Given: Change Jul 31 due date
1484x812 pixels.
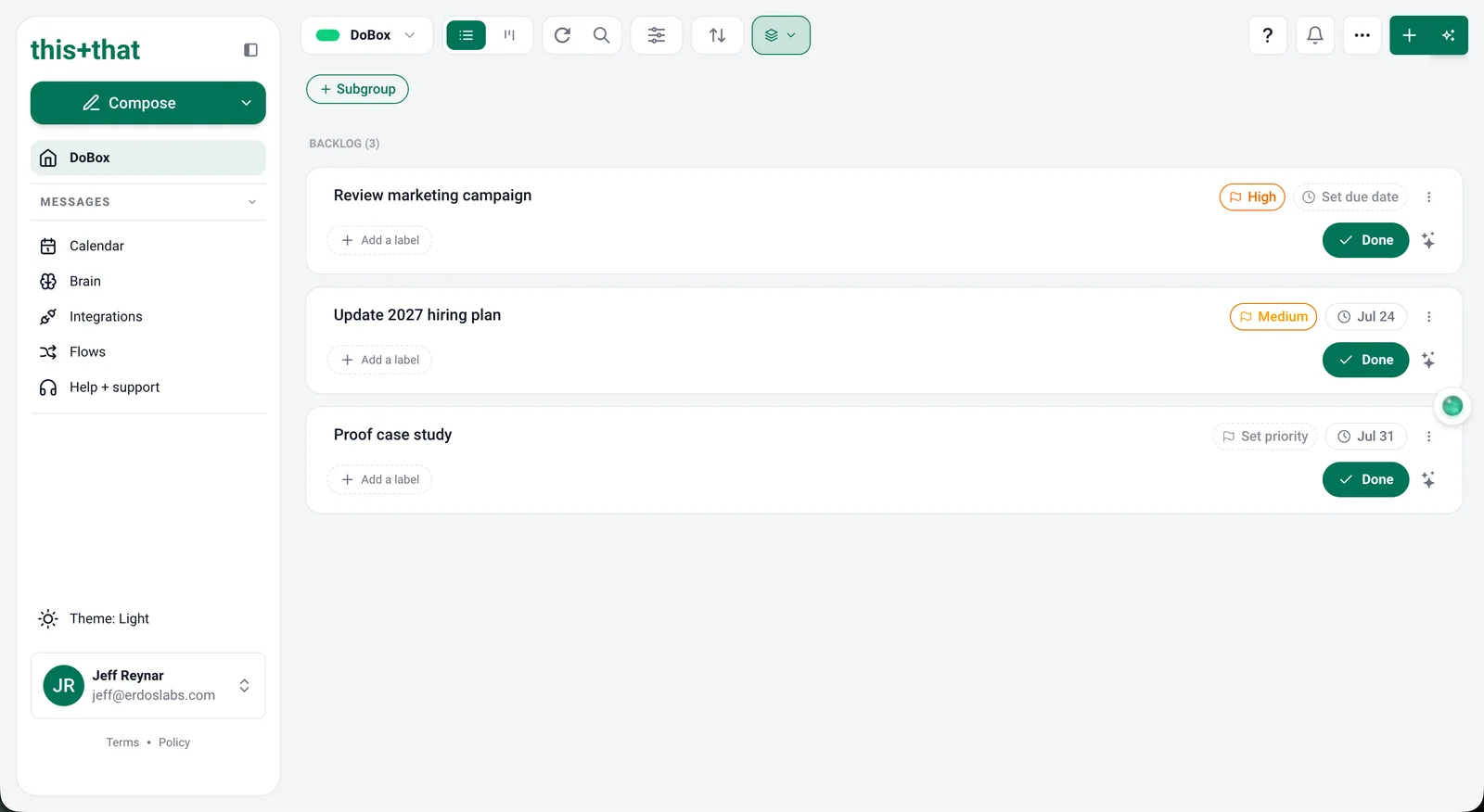Looking at the screenshot, I should (x=1366, y=436).
